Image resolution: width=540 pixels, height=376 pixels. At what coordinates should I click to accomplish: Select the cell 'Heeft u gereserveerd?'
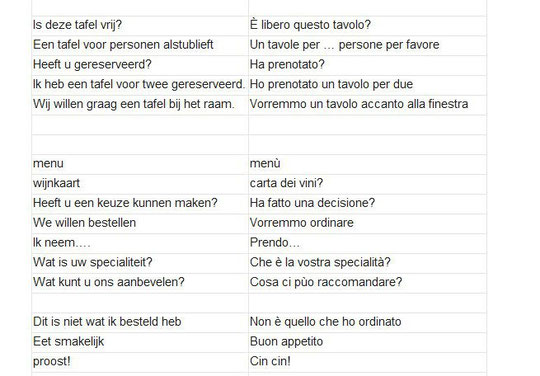tap(140, 65)
